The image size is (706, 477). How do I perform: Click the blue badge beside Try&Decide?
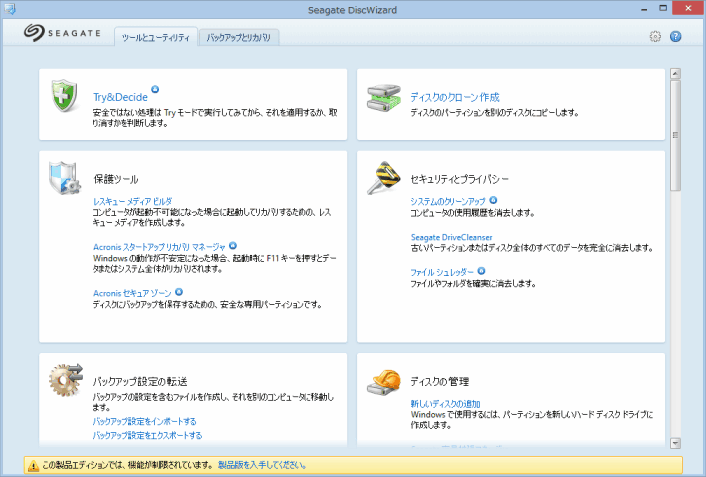155,89
